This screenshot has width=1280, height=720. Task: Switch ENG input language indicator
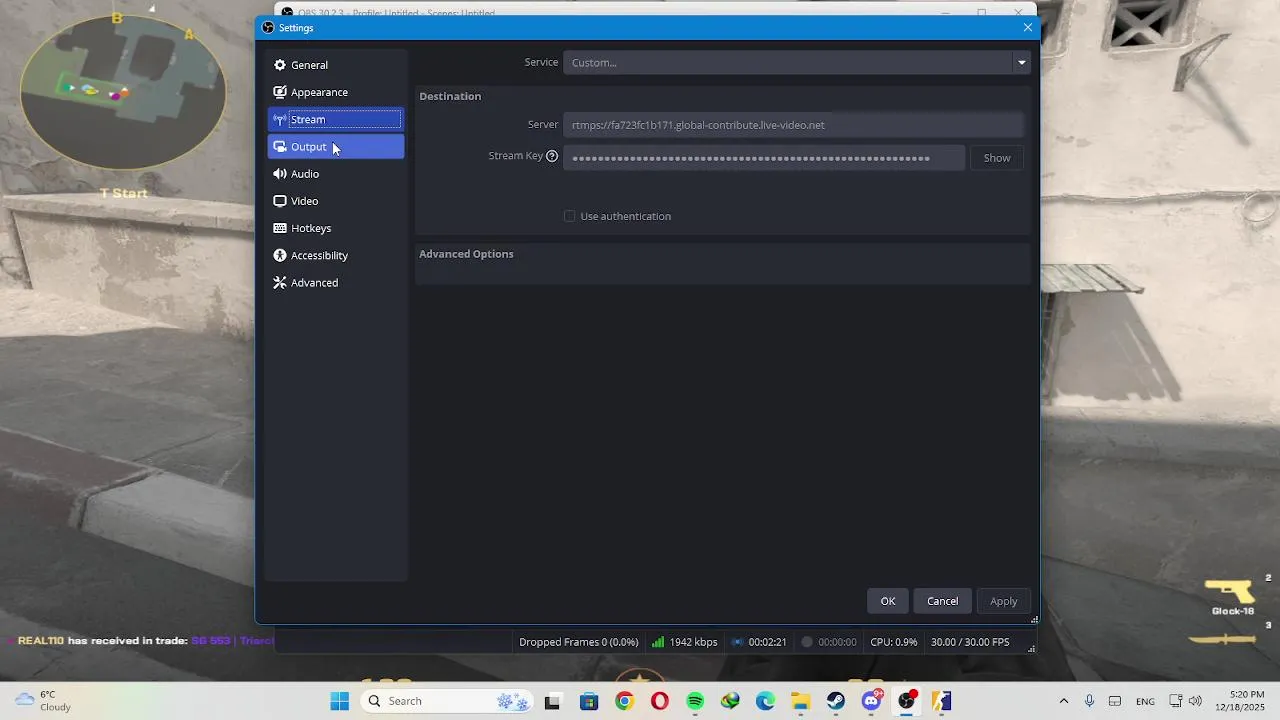tap(1145, 701)
